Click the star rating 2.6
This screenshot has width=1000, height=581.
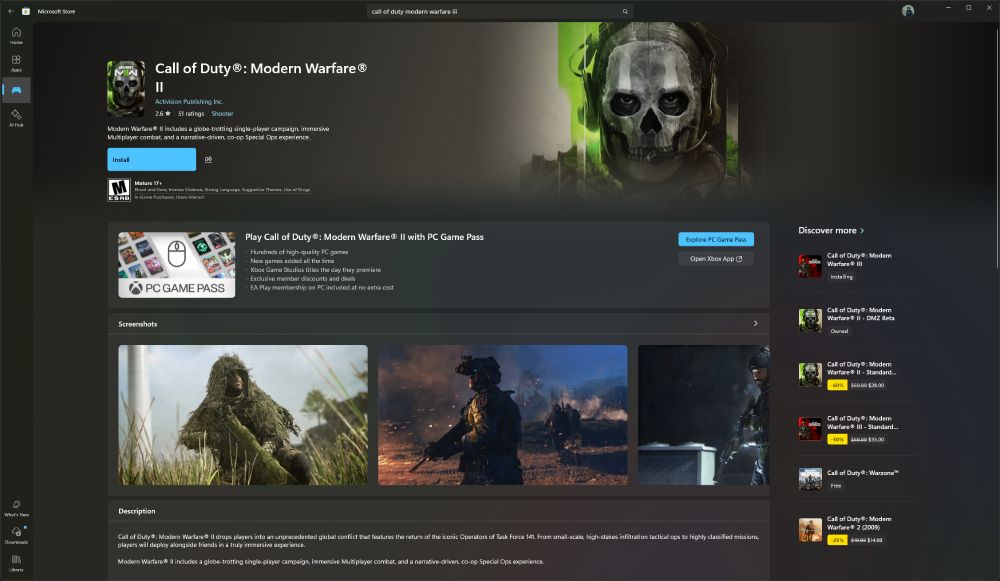[163, 114]
